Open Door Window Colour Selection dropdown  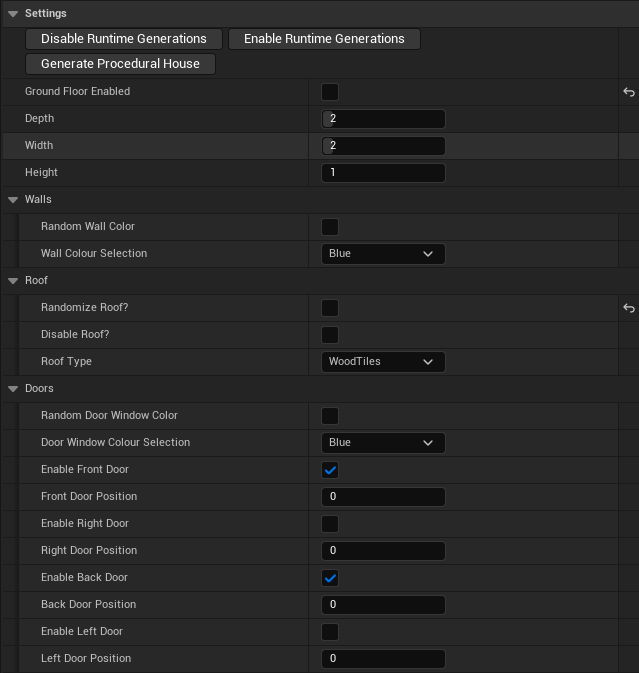point(383,443)
